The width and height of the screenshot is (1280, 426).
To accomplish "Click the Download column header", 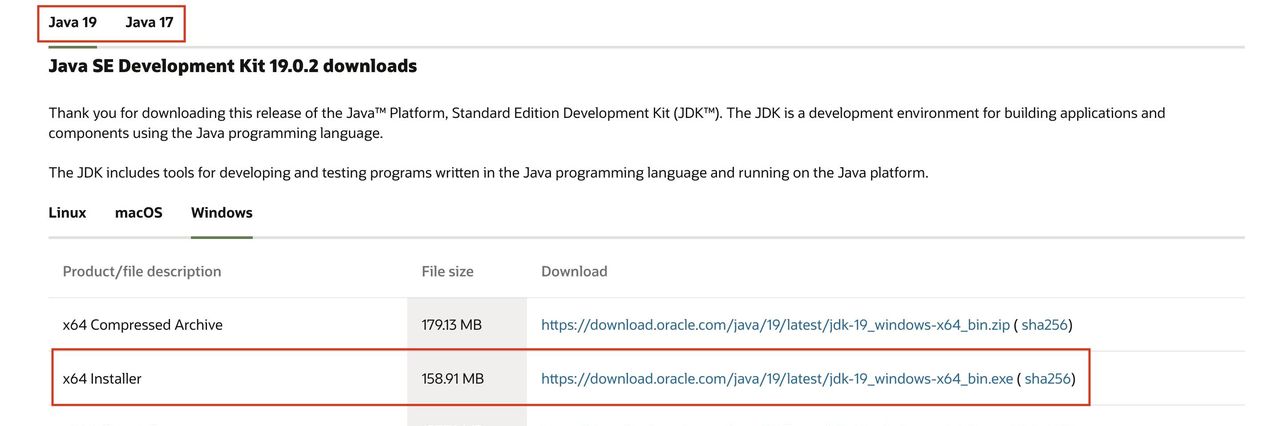I will 574,272.
